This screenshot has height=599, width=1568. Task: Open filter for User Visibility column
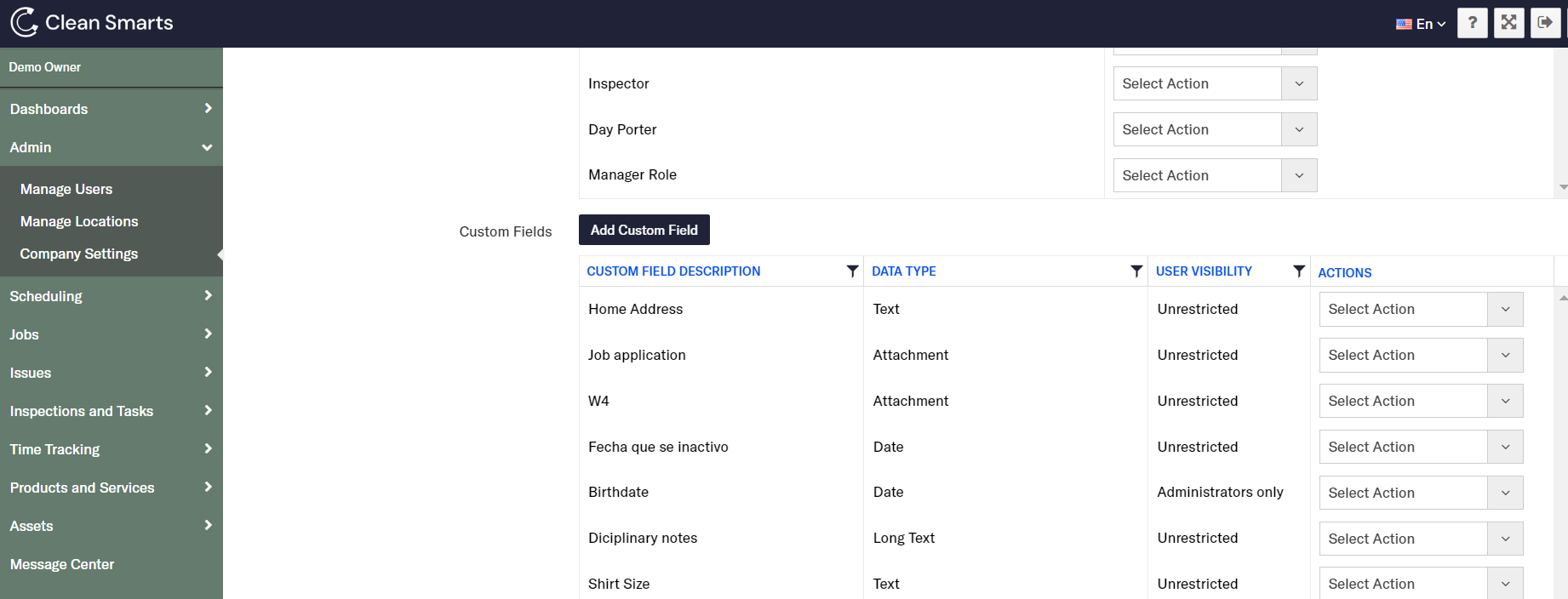tap(1299, 271)
